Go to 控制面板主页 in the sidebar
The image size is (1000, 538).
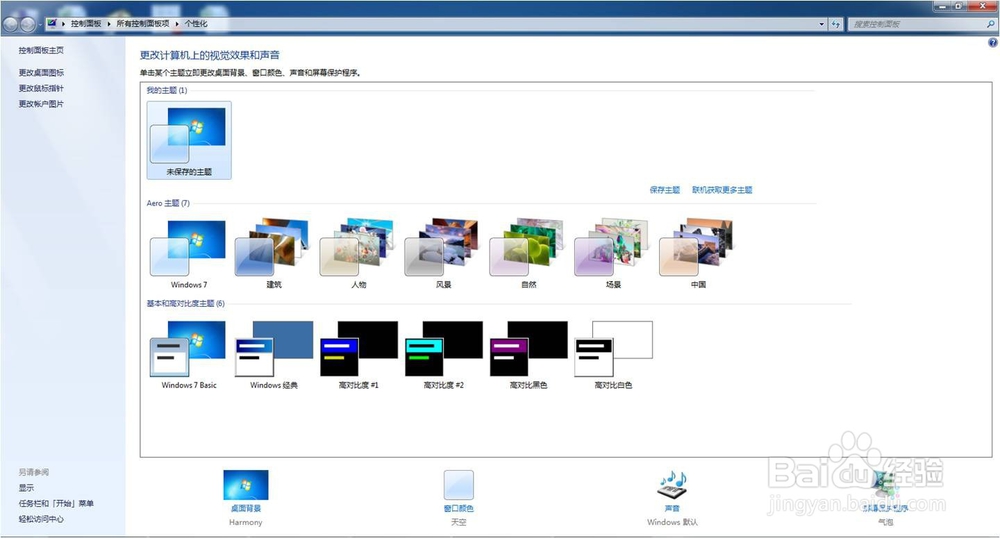pyautogui.click(x=41, y=50)
